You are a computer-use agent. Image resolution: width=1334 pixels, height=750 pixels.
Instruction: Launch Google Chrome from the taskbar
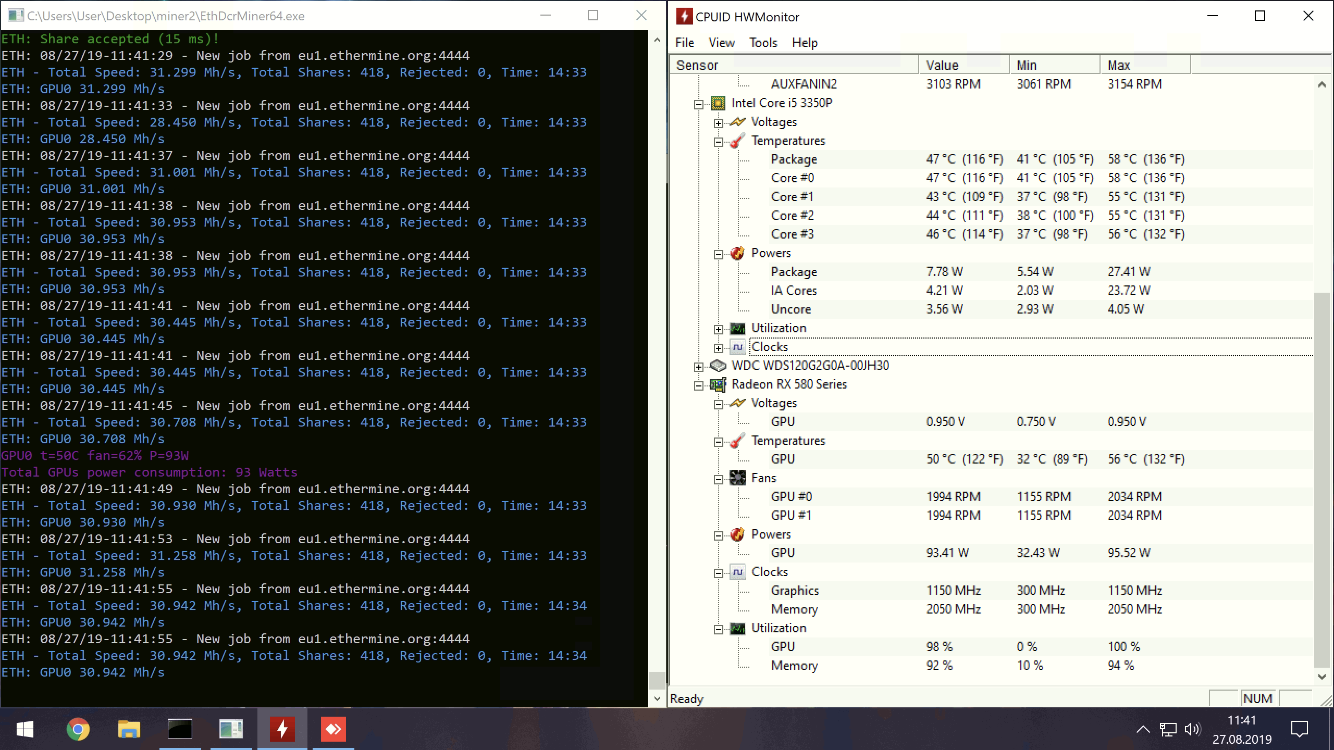click(78, 729)
